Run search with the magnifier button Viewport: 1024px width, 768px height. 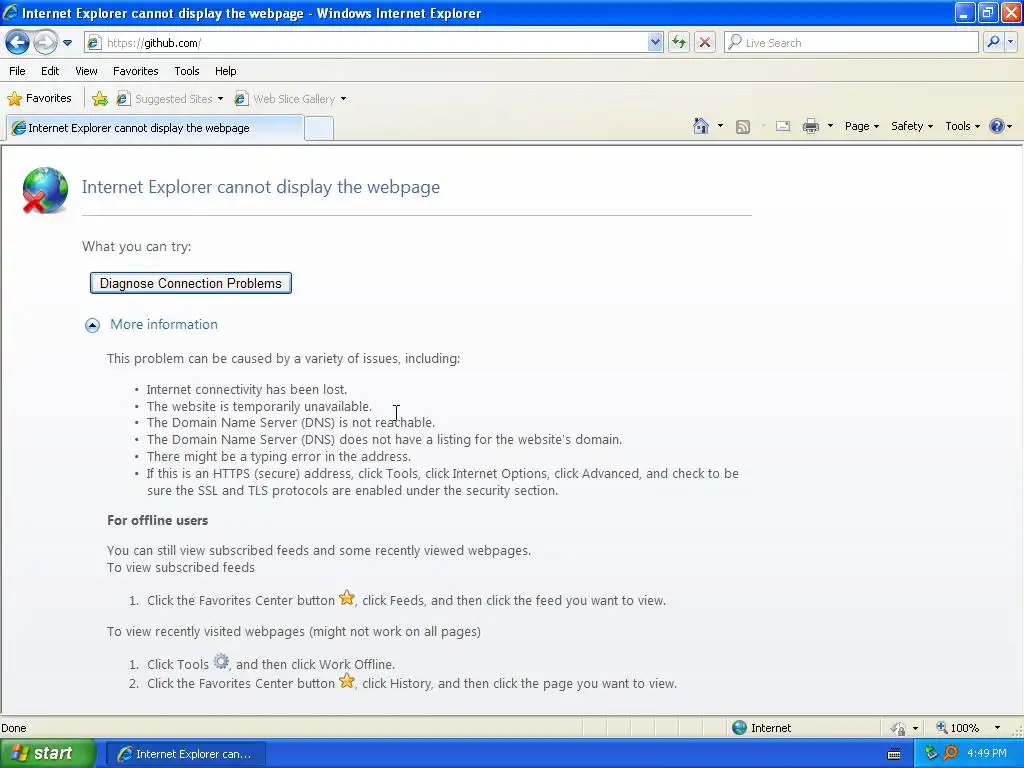pyautogui.click(x=993, y=42)
